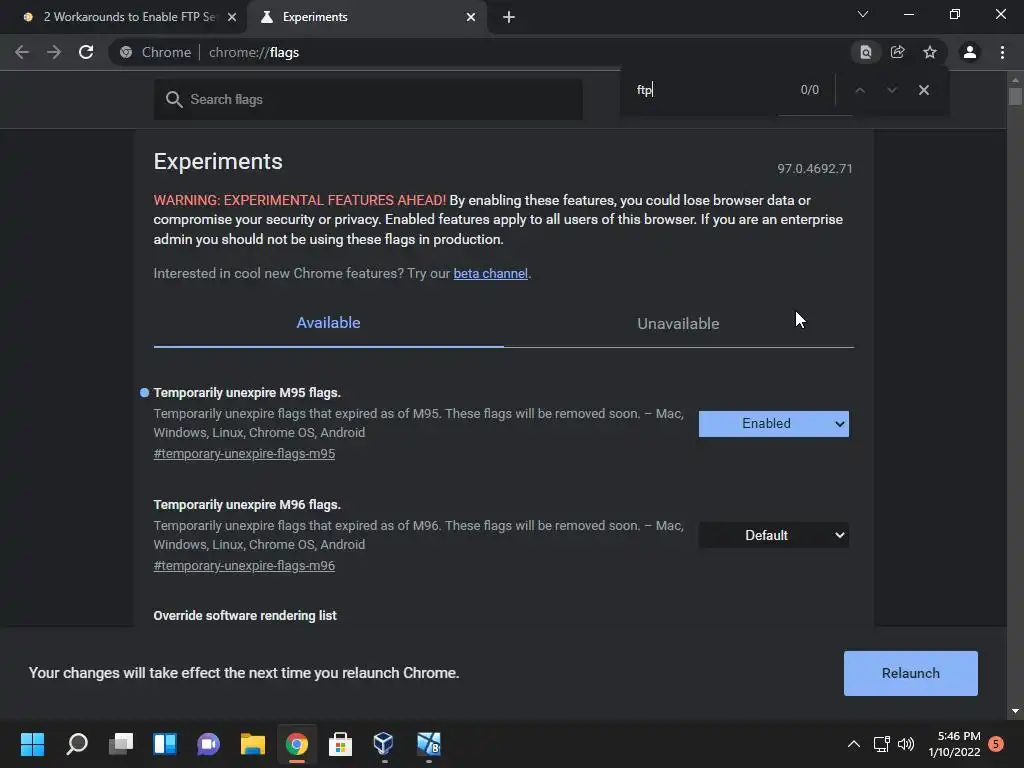The height and width of the screenshot is (768, 1024).
Task: Close the Experiments tab
Action: [471, 17]
